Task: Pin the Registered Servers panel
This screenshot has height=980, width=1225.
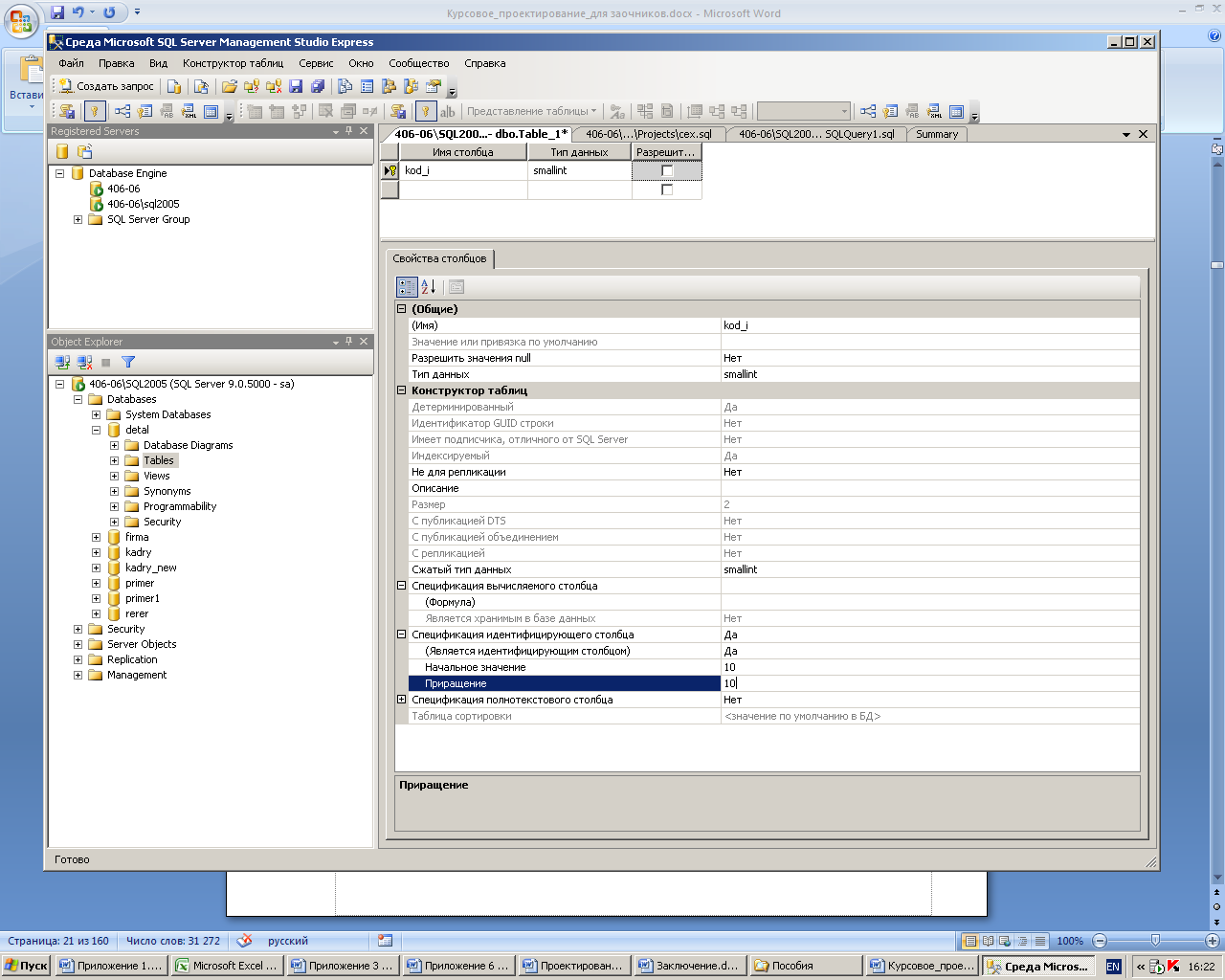Action: 349,131
